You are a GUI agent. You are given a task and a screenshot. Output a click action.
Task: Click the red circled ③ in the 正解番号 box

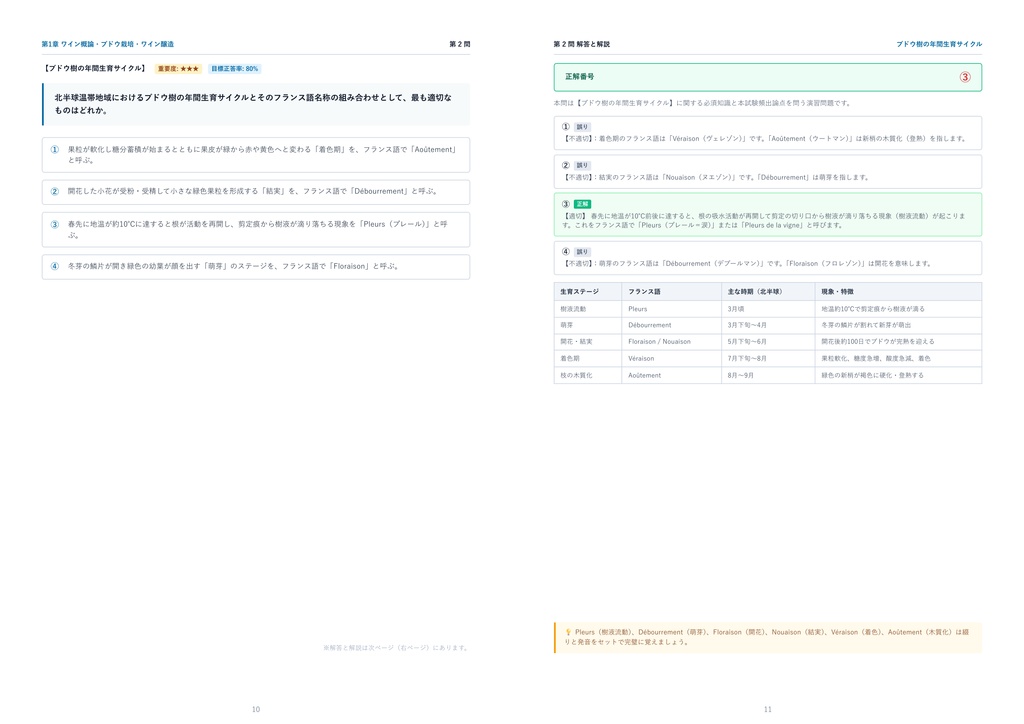(x=965, y=77)
